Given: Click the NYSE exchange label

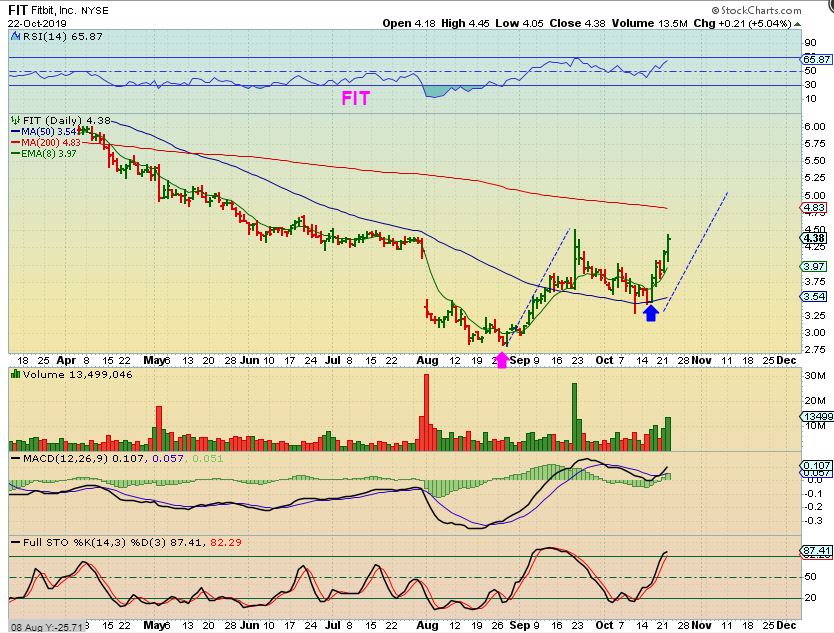Looking at the screenshot, I should point(95,11).
